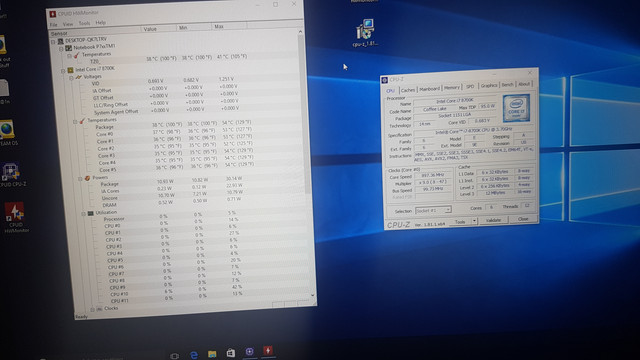Open Task View on taskbar

pos(175,356)
